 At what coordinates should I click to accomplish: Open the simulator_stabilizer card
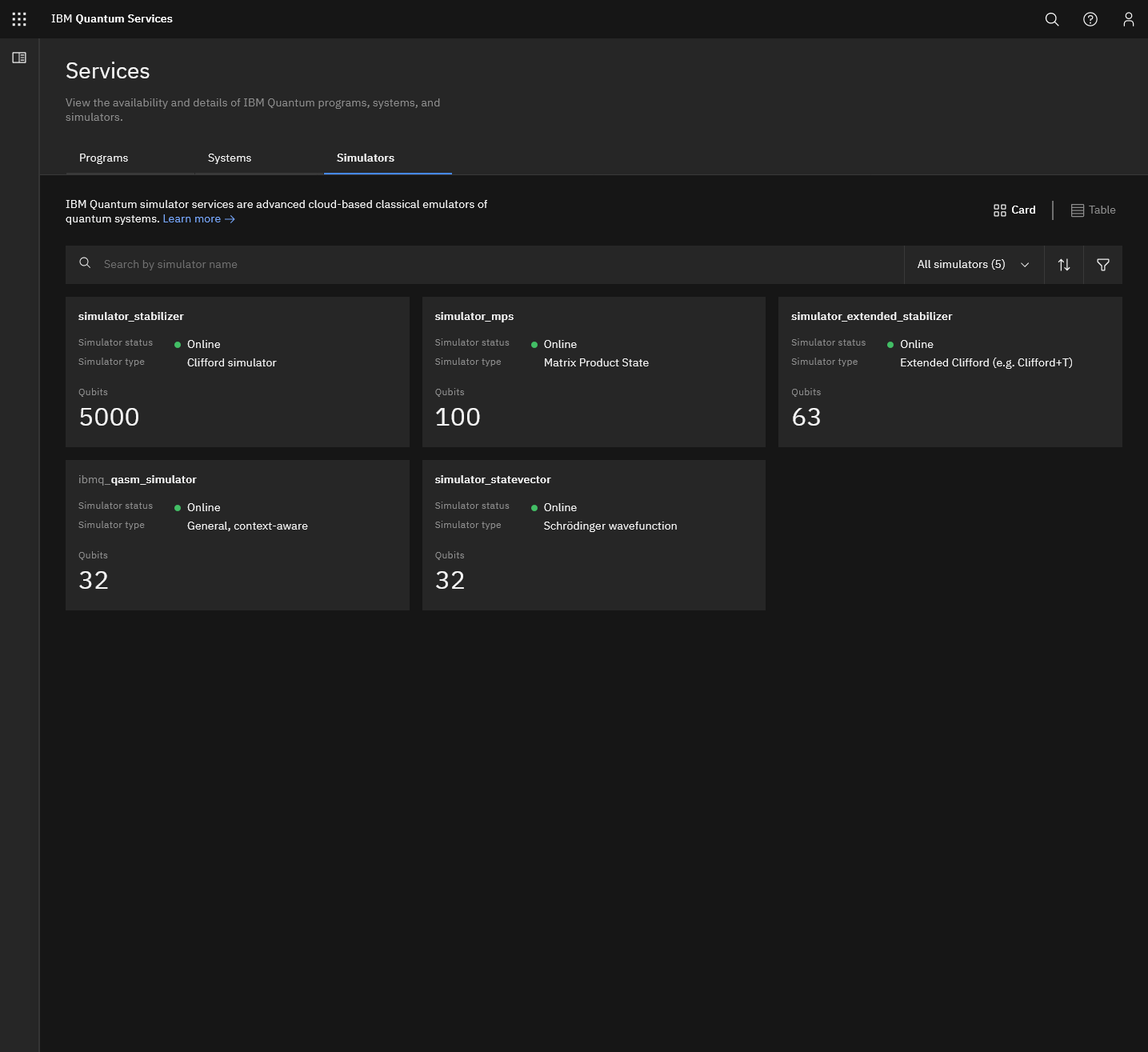pos(238,372)
